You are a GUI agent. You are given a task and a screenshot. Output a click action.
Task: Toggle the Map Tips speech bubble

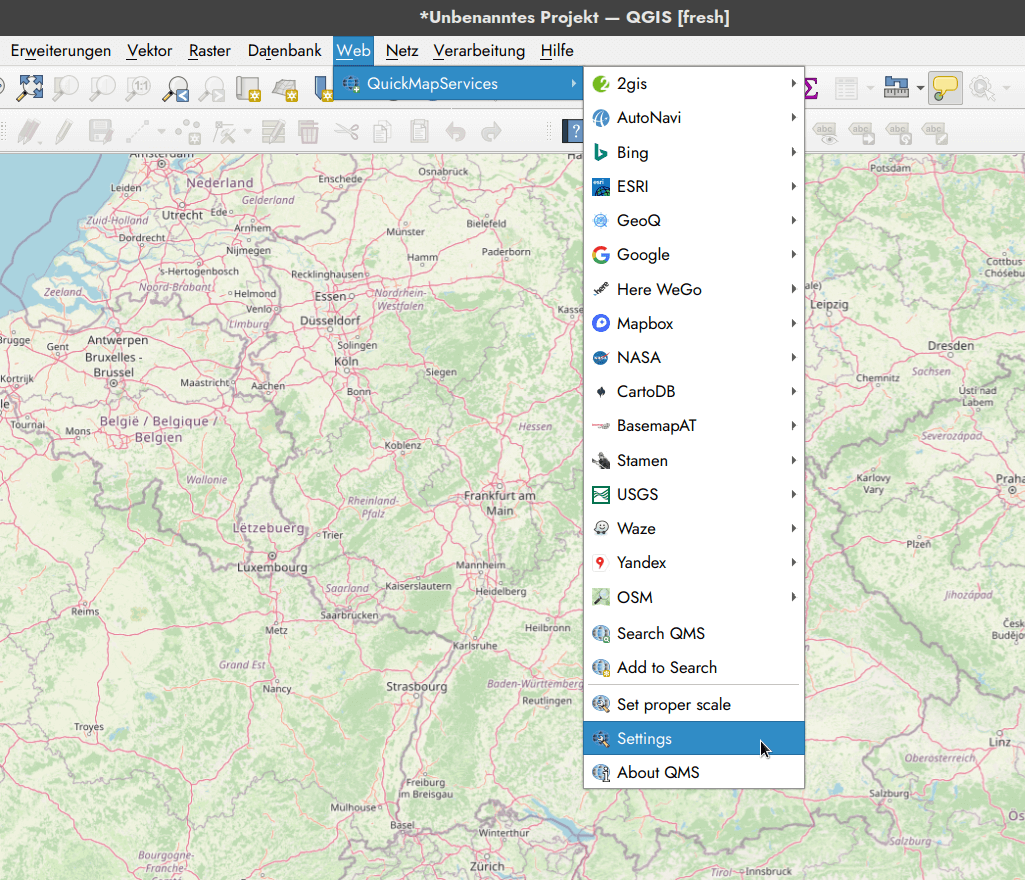tap(944, 88)
